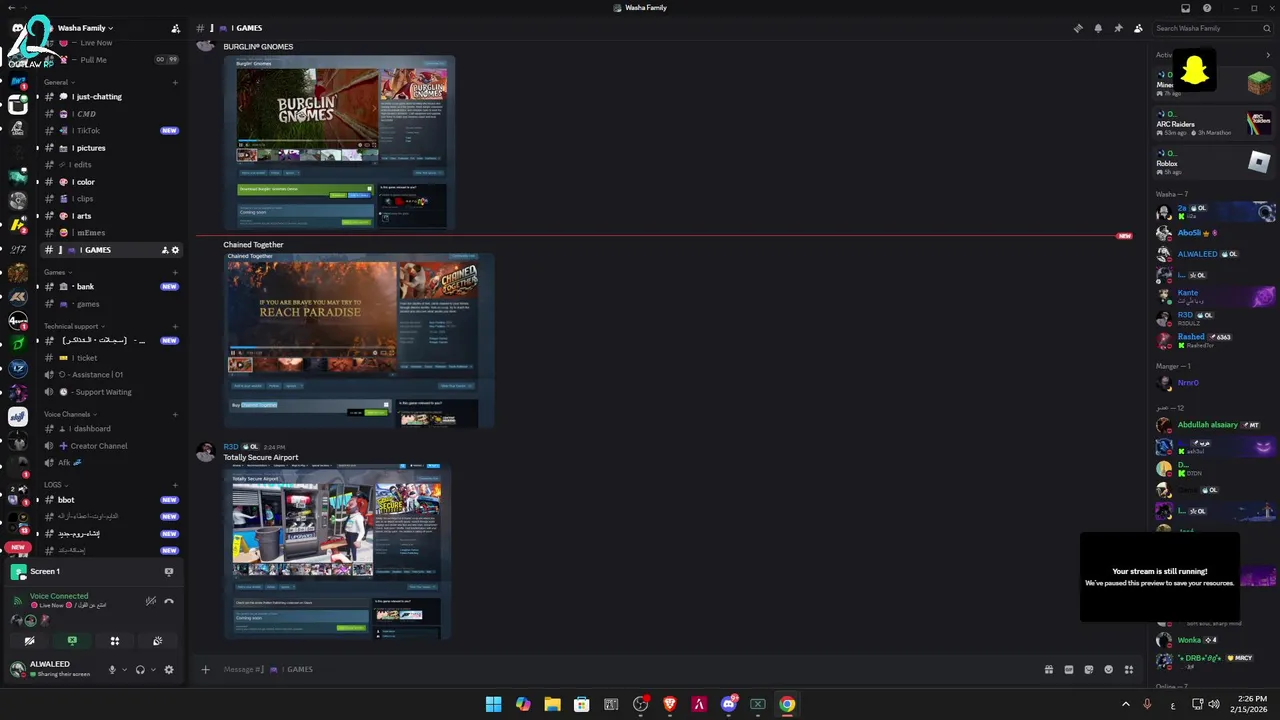1280x720 pixels.
Task: Click create invite icon on GAMES channel
Action: pyautogui.click(x=165, y=250)
